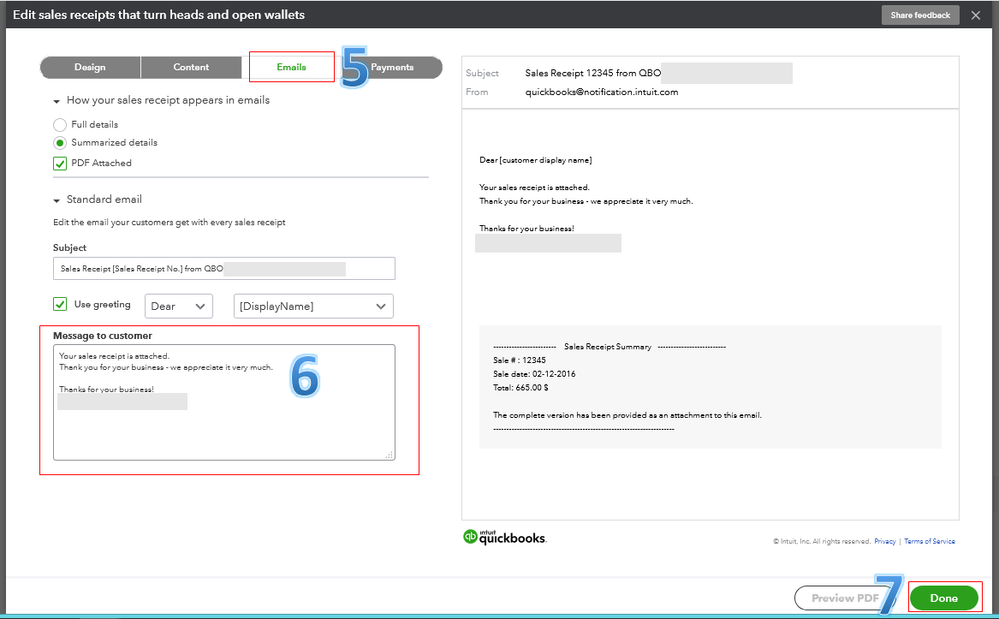The height and width of the screenshot is (619, 999).
Task: Click the 'Sales Receipt 12345 from QBO' preview subject
Action: click(593, 73)
